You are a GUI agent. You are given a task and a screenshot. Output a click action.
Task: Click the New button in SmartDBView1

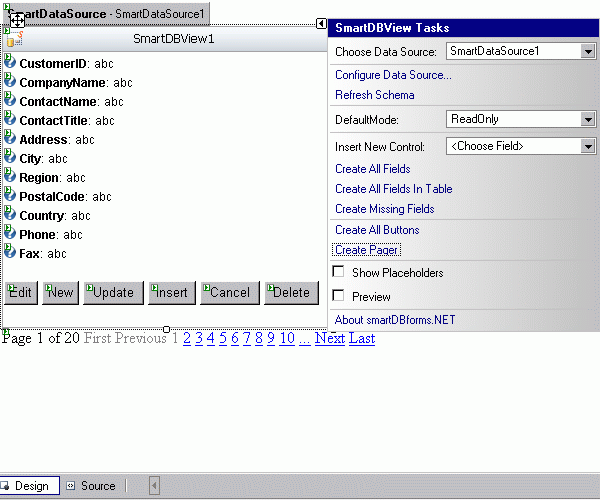[60, 293]
